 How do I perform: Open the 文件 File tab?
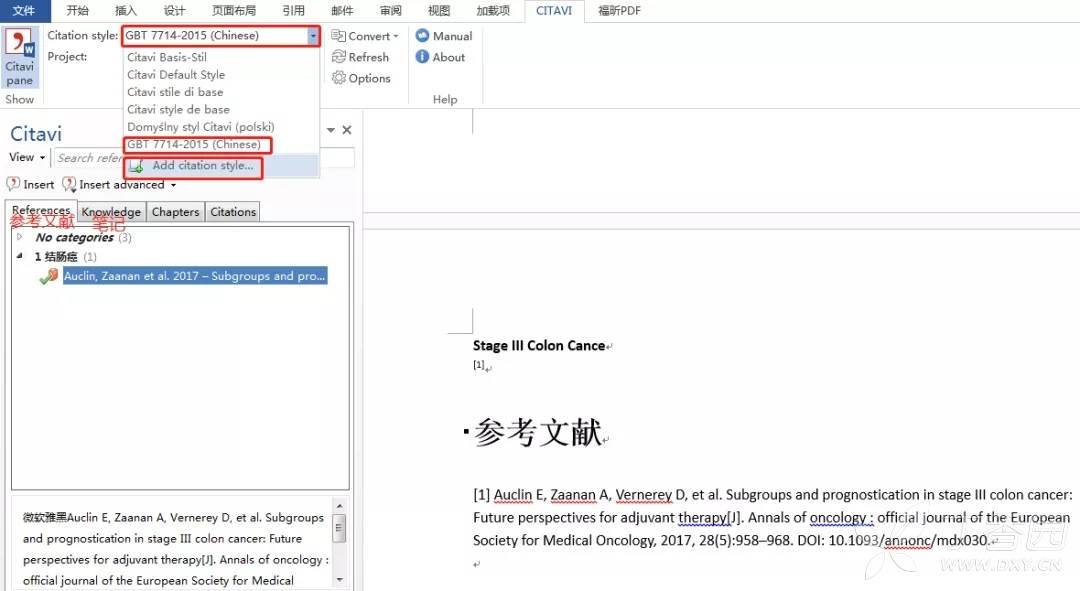[25, 10]
